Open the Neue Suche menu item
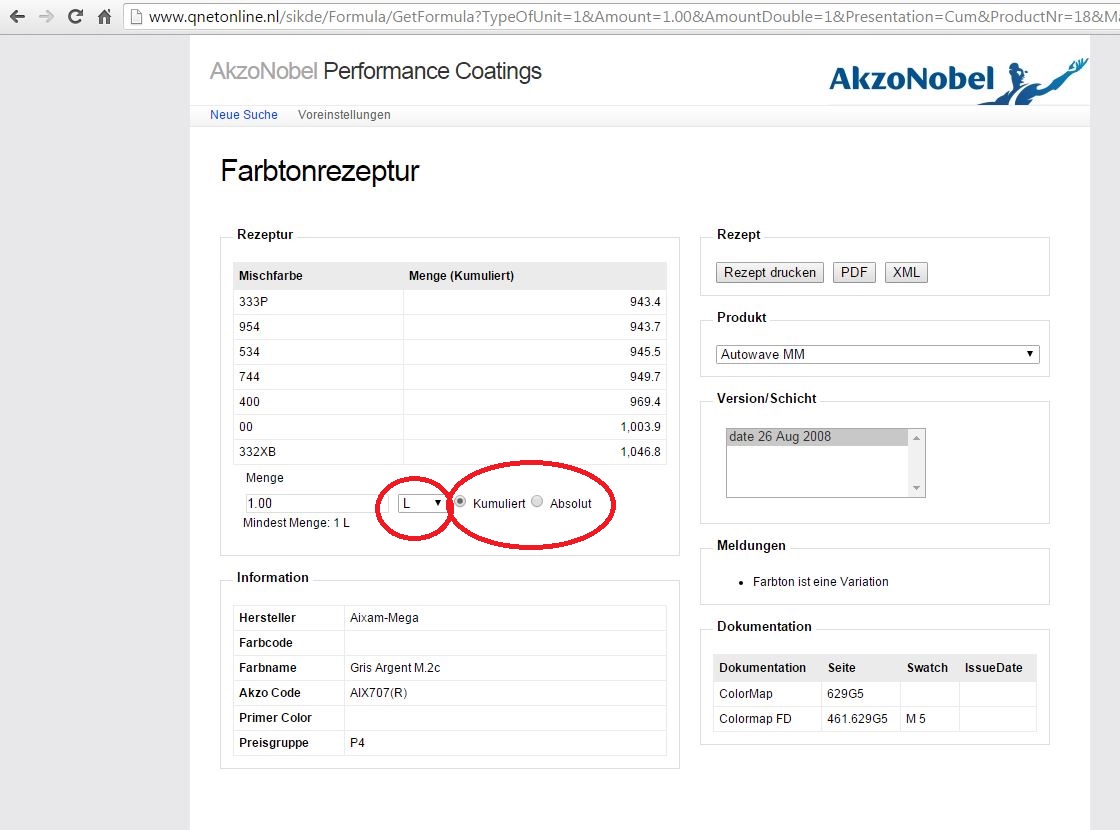This screenshot has height=830, width=1120. (x=244, y=114)
